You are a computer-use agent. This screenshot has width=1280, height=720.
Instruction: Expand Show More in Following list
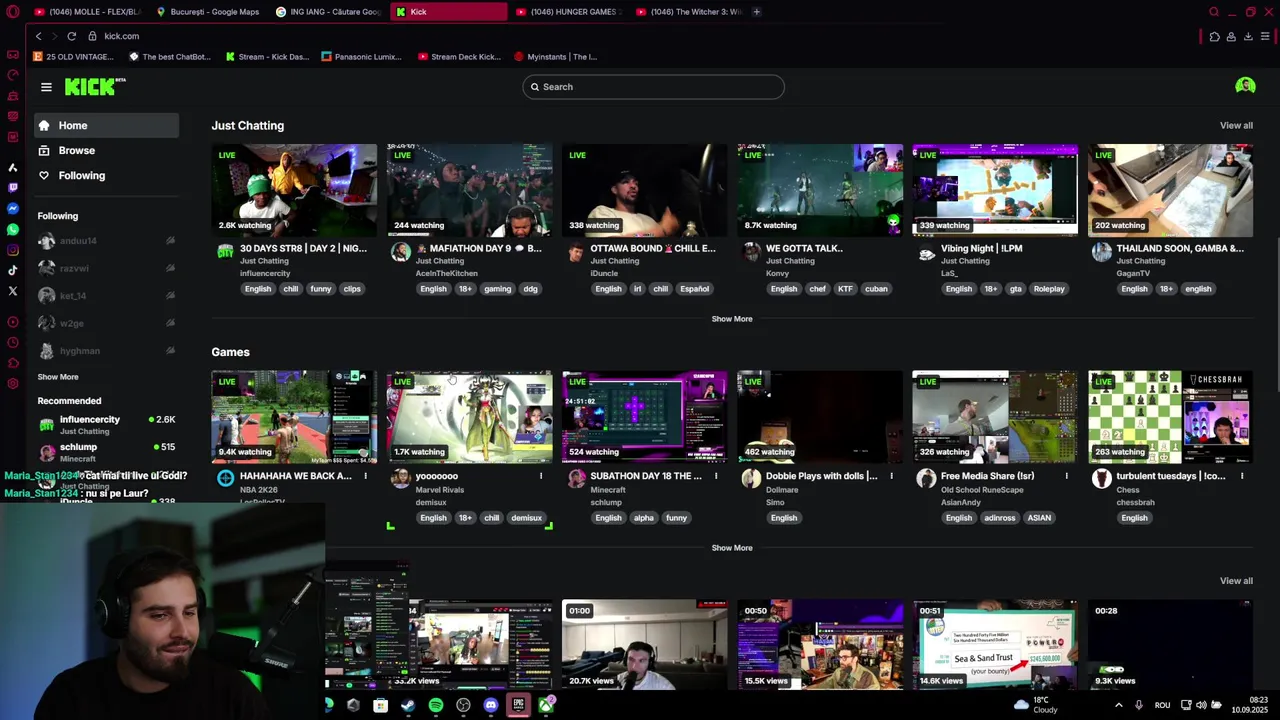coord(58,377)
